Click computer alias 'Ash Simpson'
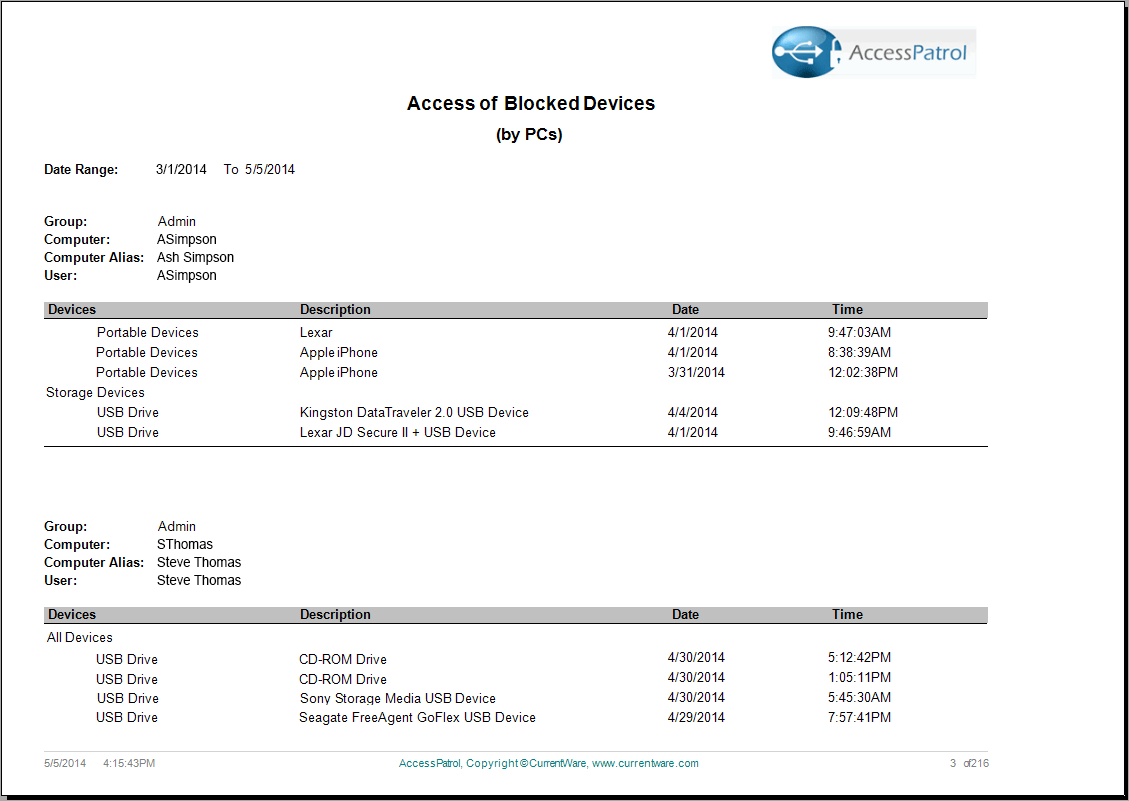This screenshot has height=801, width=1129. pyautogui.click(x=195, y=258)
